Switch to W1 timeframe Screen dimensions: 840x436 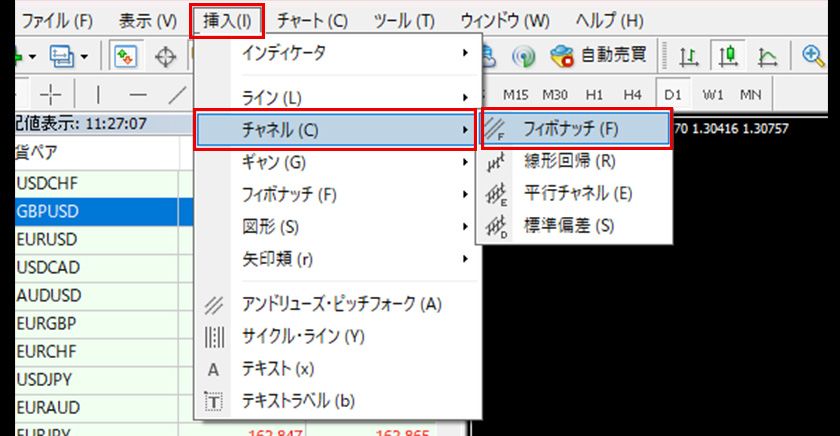(x=712, y=95)
